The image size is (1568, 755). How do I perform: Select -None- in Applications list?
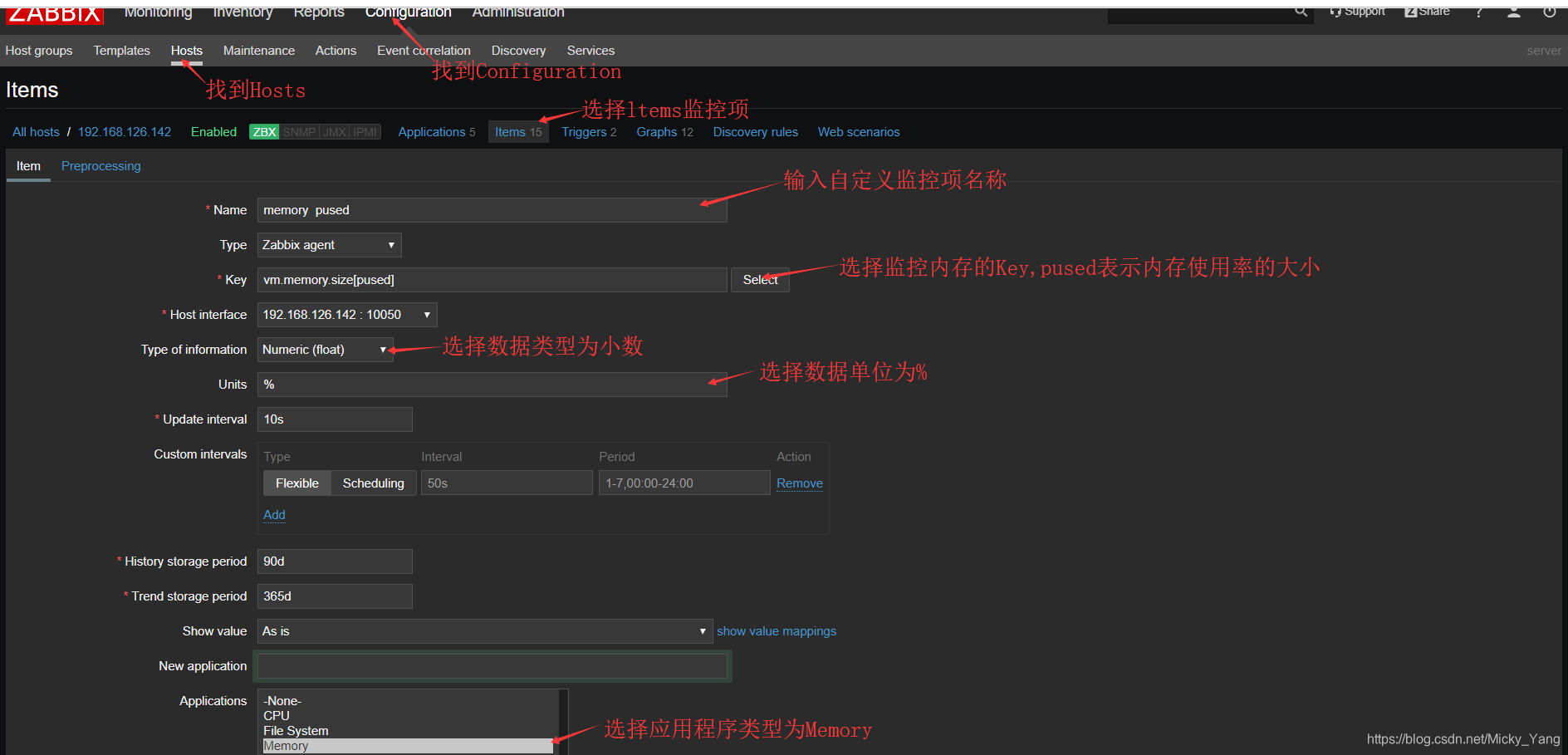click(407, 701)
